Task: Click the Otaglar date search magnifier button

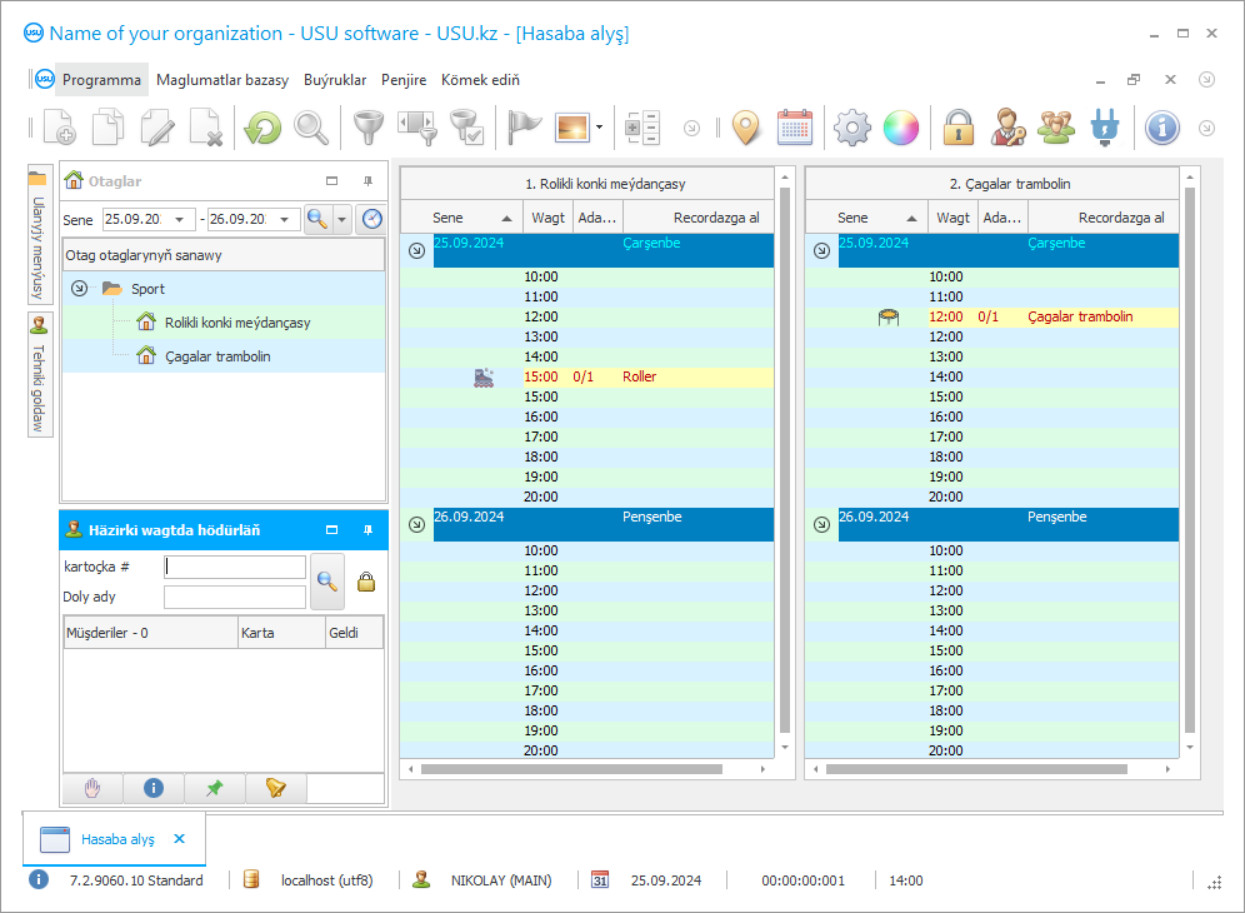Action: (x=318, y=219)
